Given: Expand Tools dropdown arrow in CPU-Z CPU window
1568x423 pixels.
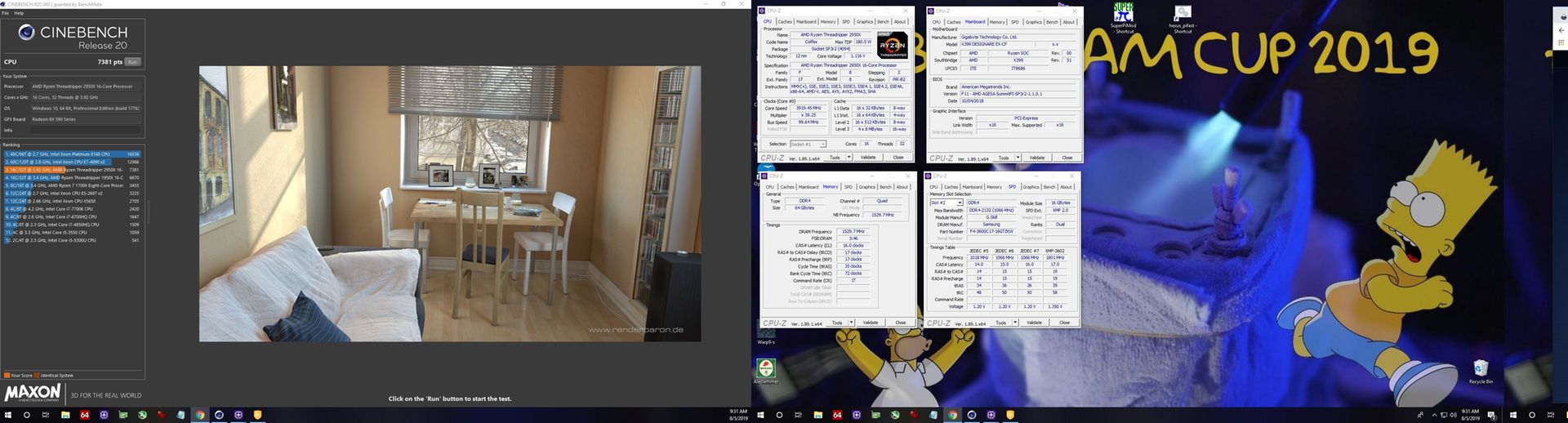Looking at the screenshot, I should click(849, 158).
